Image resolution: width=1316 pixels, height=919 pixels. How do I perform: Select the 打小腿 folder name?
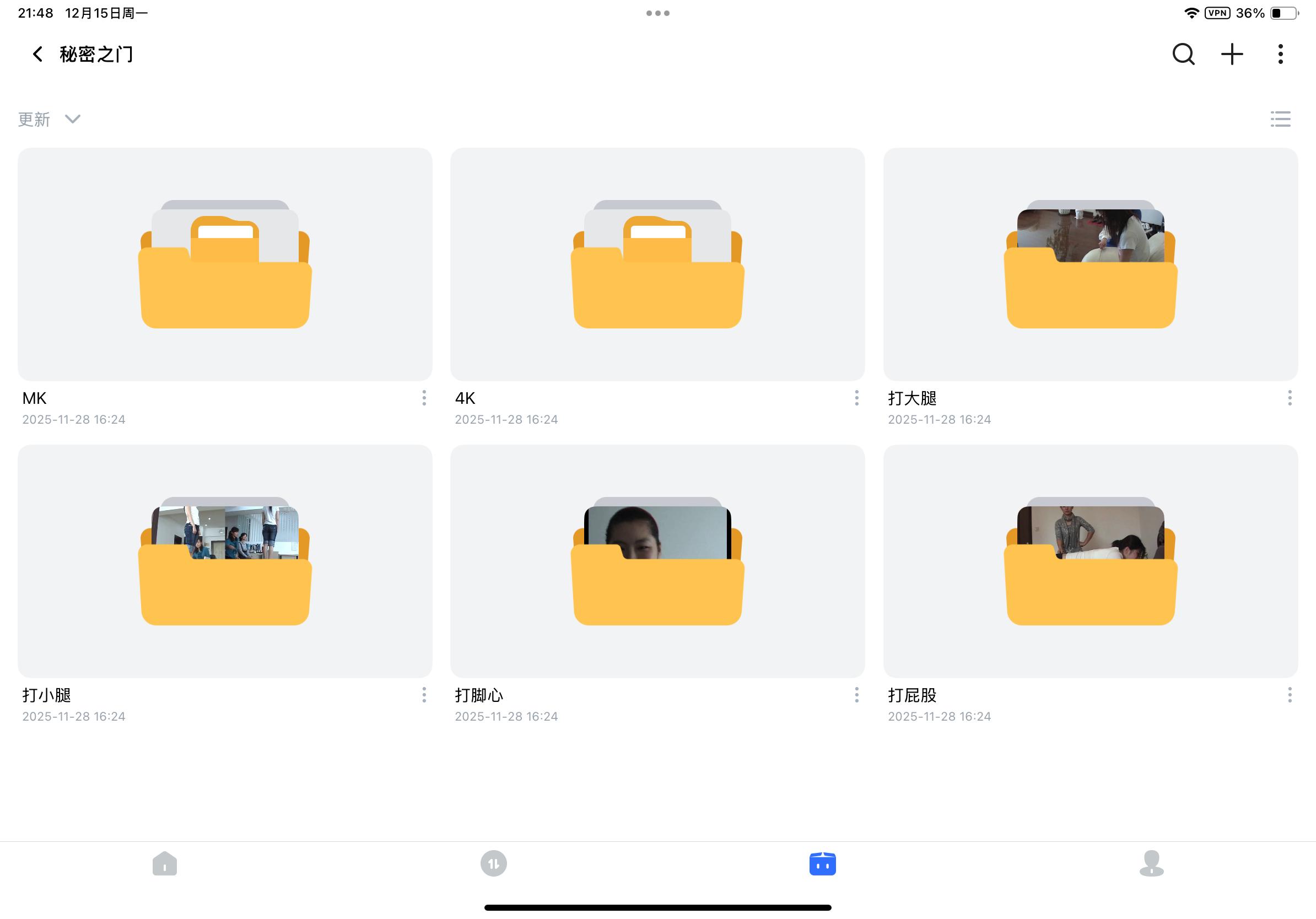pos(46,695)
